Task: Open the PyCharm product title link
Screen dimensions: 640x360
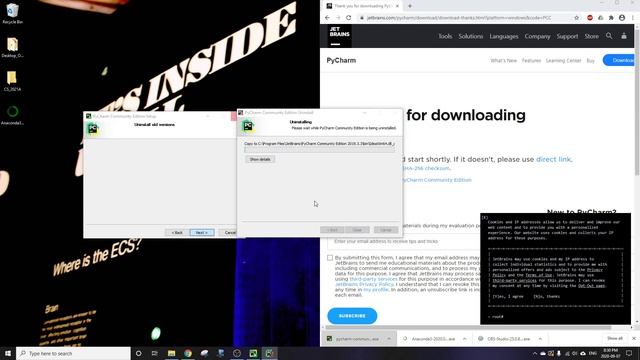Action: click(x=341, y=60)
